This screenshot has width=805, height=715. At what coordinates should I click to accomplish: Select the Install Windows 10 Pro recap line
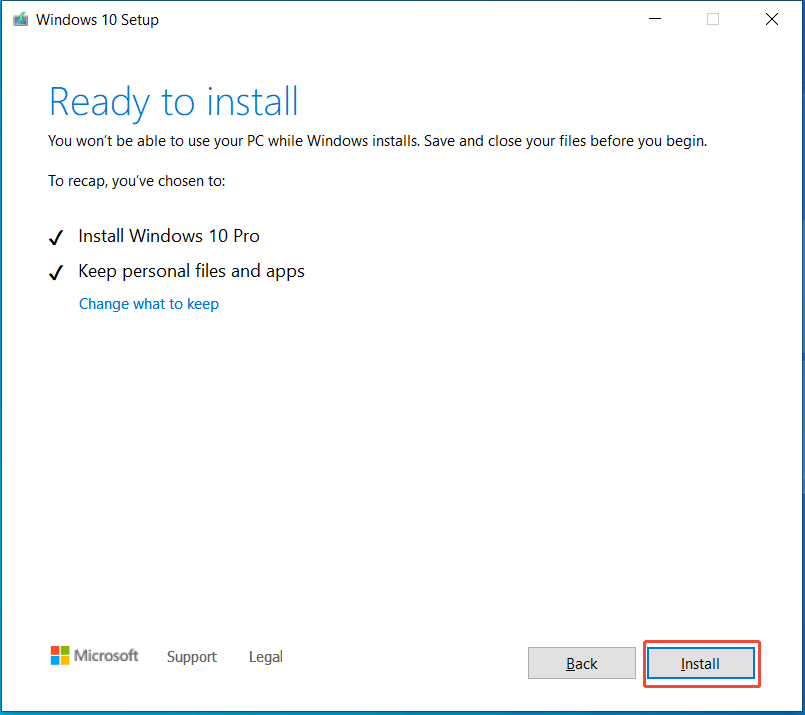click(168, 236)
